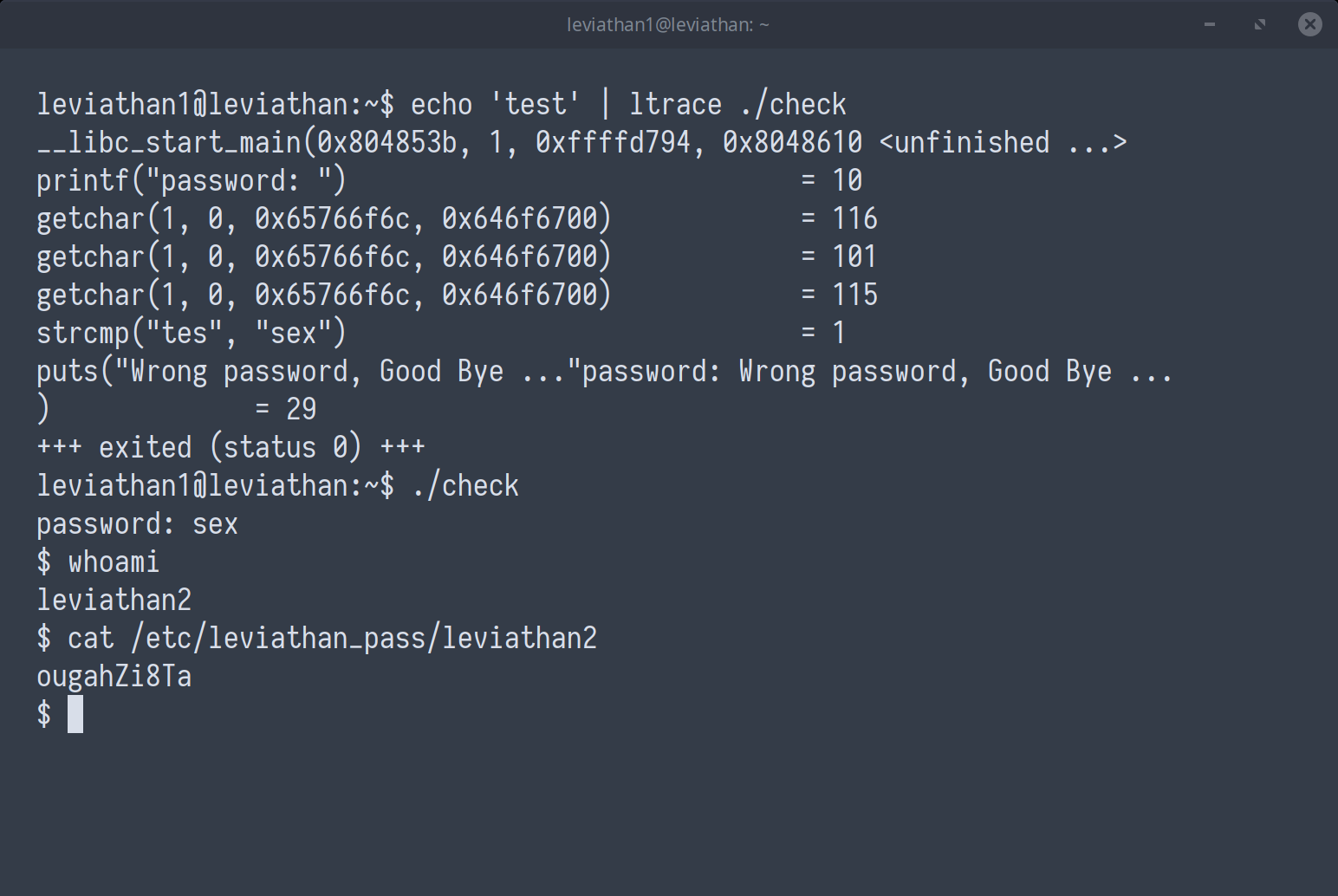Maximize the terminal window
Screen dimensions: 1338x896
(x=1260, y=24)
